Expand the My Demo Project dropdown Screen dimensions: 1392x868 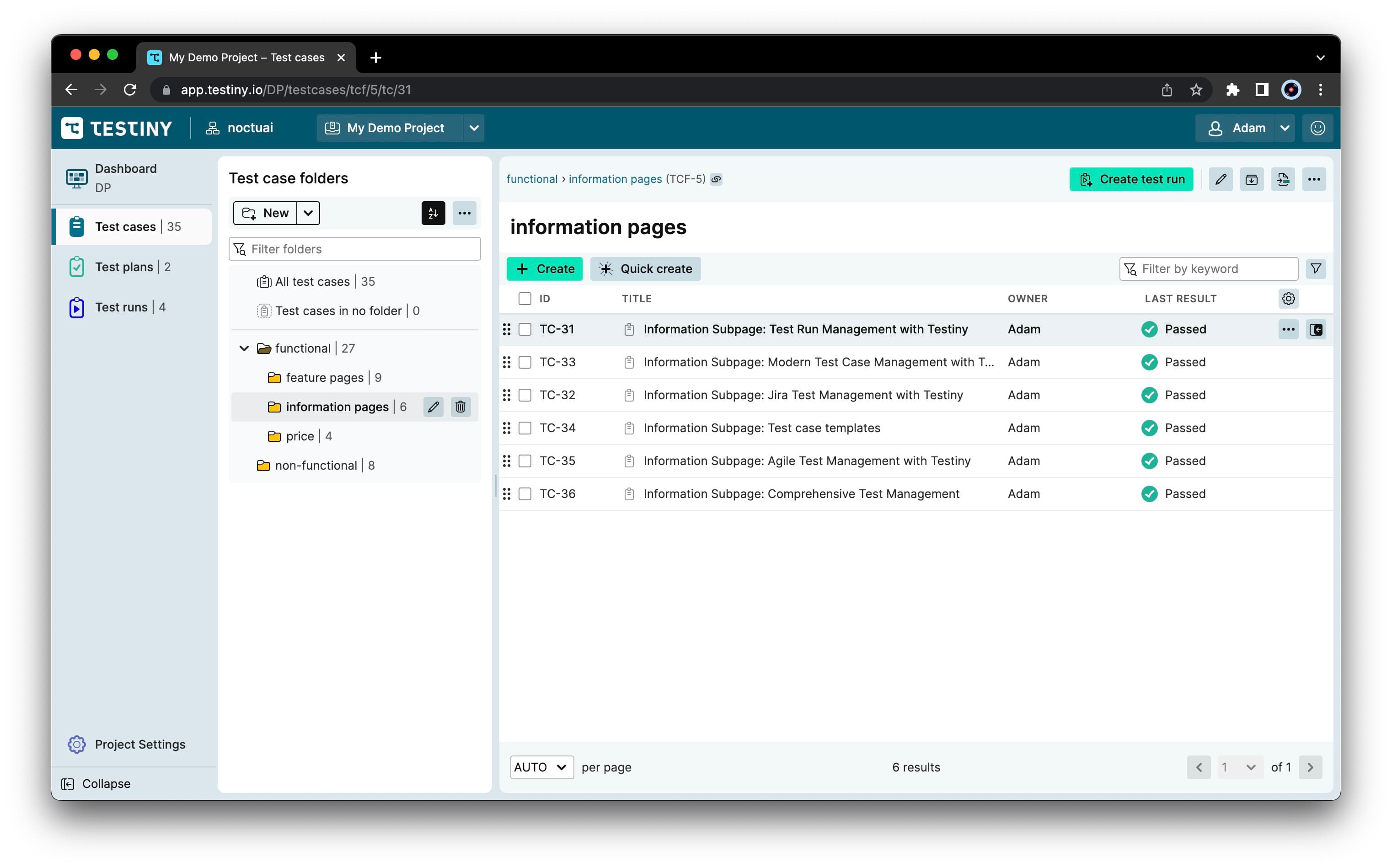[x=474, y=128]
